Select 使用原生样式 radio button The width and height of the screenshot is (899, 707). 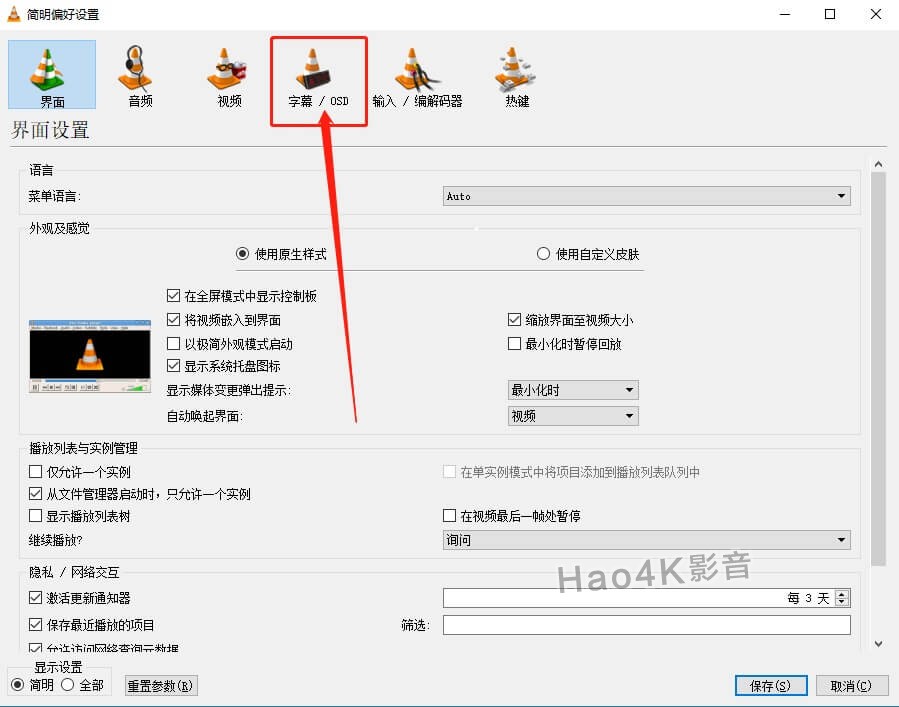243,253
